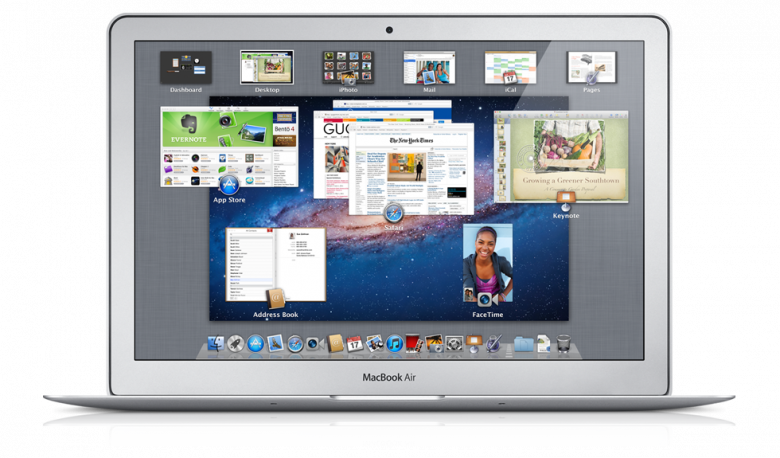Open iTunes music note icon in Dock
The image size is (780, 458).
(394, 344)
